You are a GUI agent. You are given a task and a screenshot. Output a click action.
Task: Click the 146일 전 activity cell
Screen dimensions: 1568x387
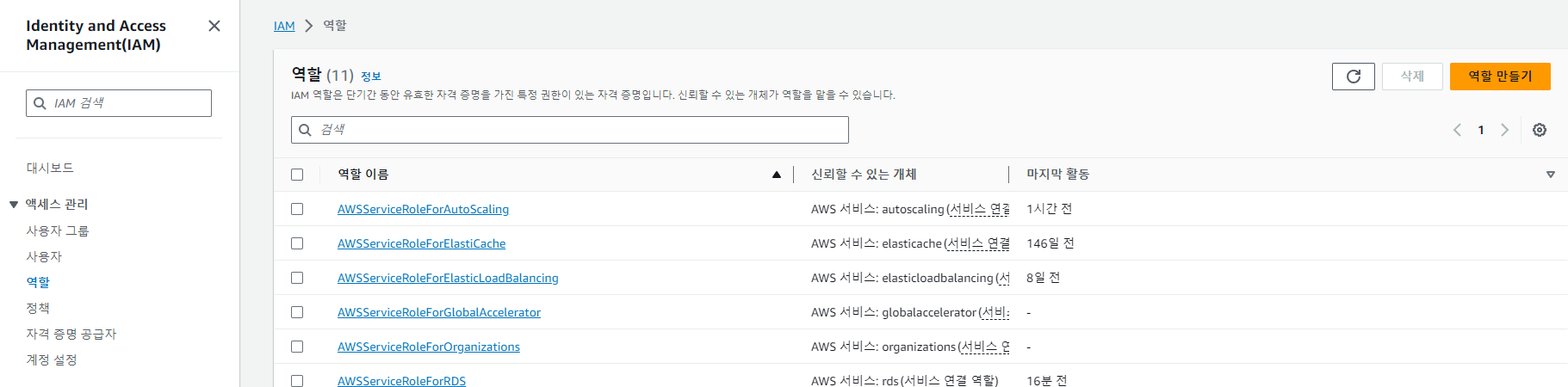1050,243
